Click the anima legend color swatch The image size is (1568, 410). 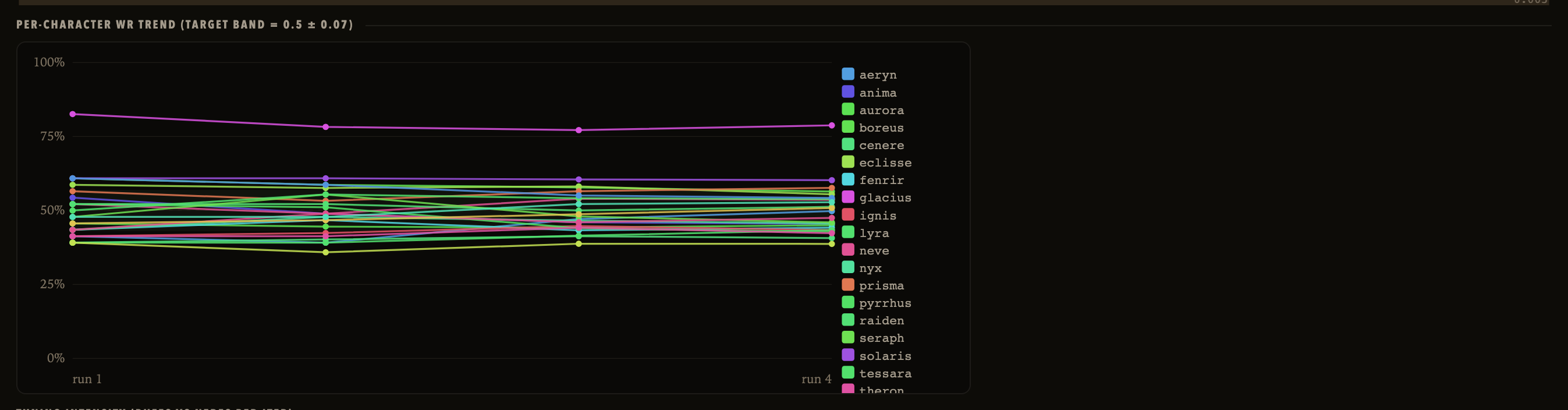[847, 92]
